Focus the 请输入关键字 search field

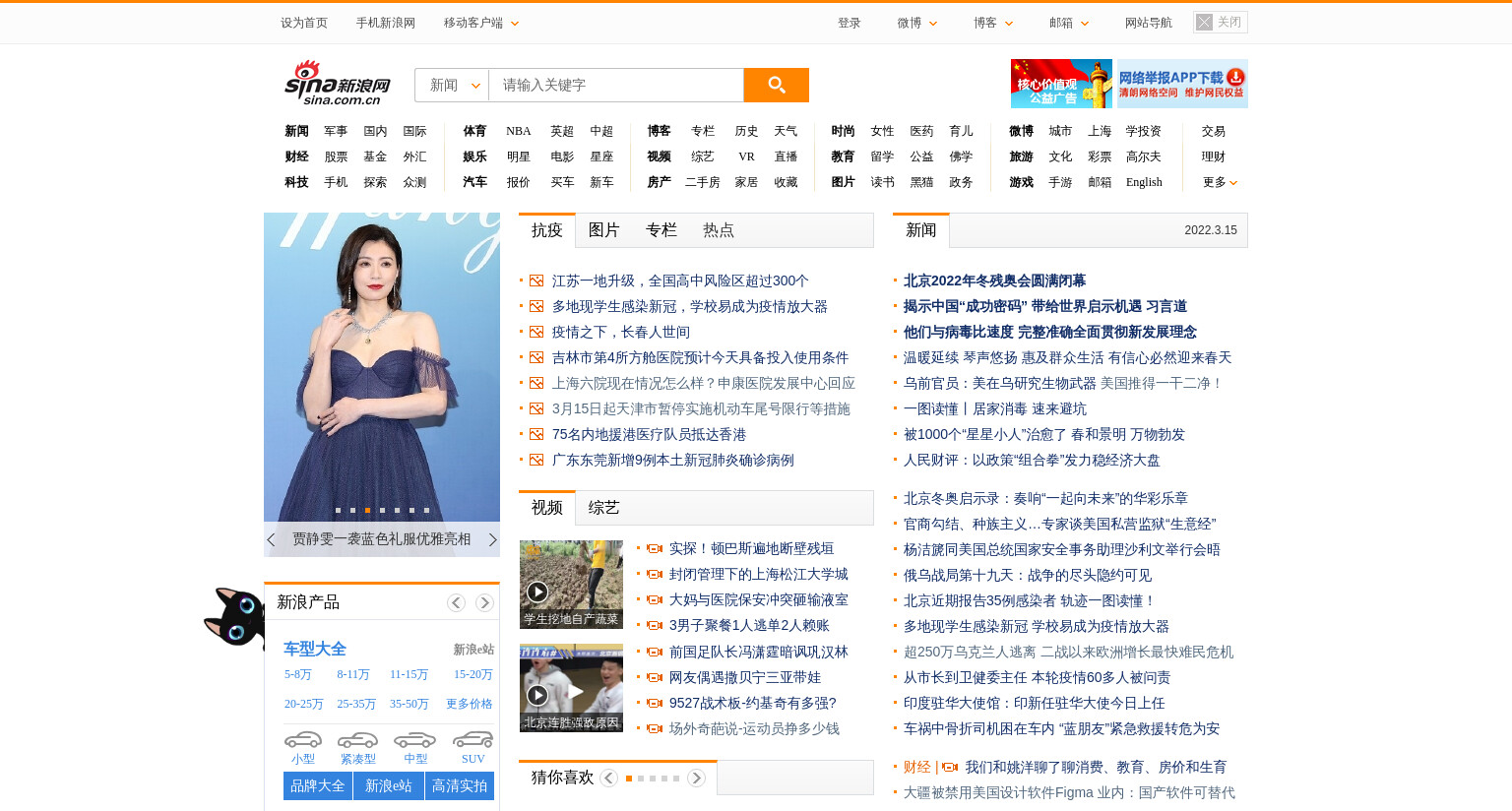[x=616, y=85]
